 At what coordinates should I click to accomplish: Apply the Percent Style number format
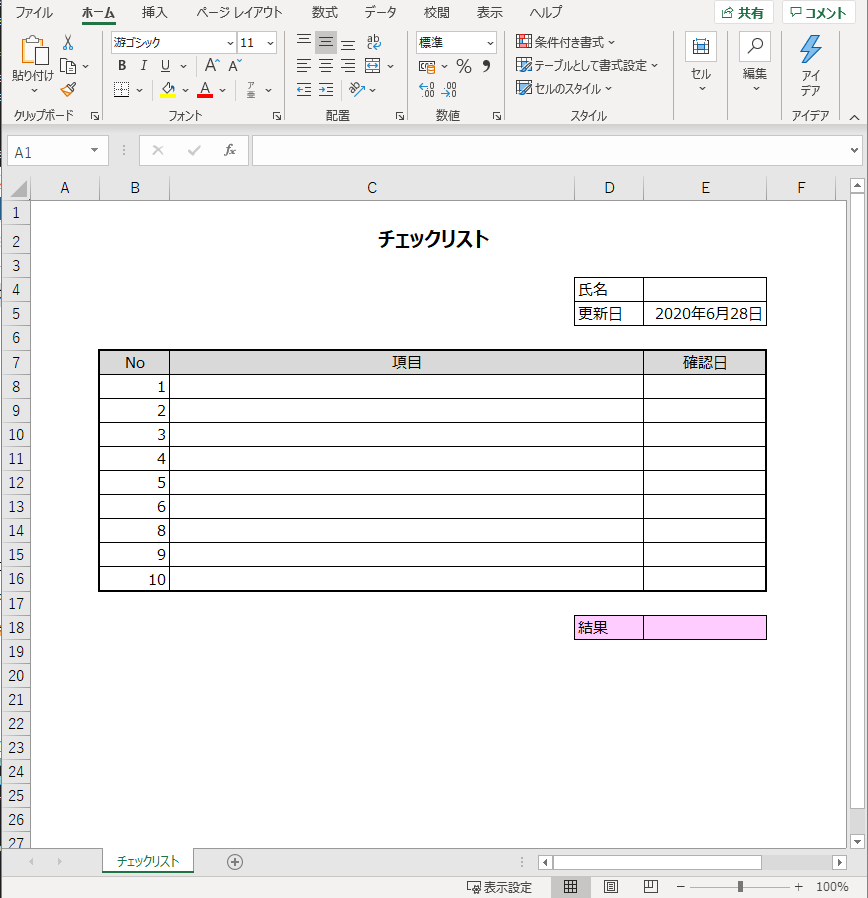point(463,66)
